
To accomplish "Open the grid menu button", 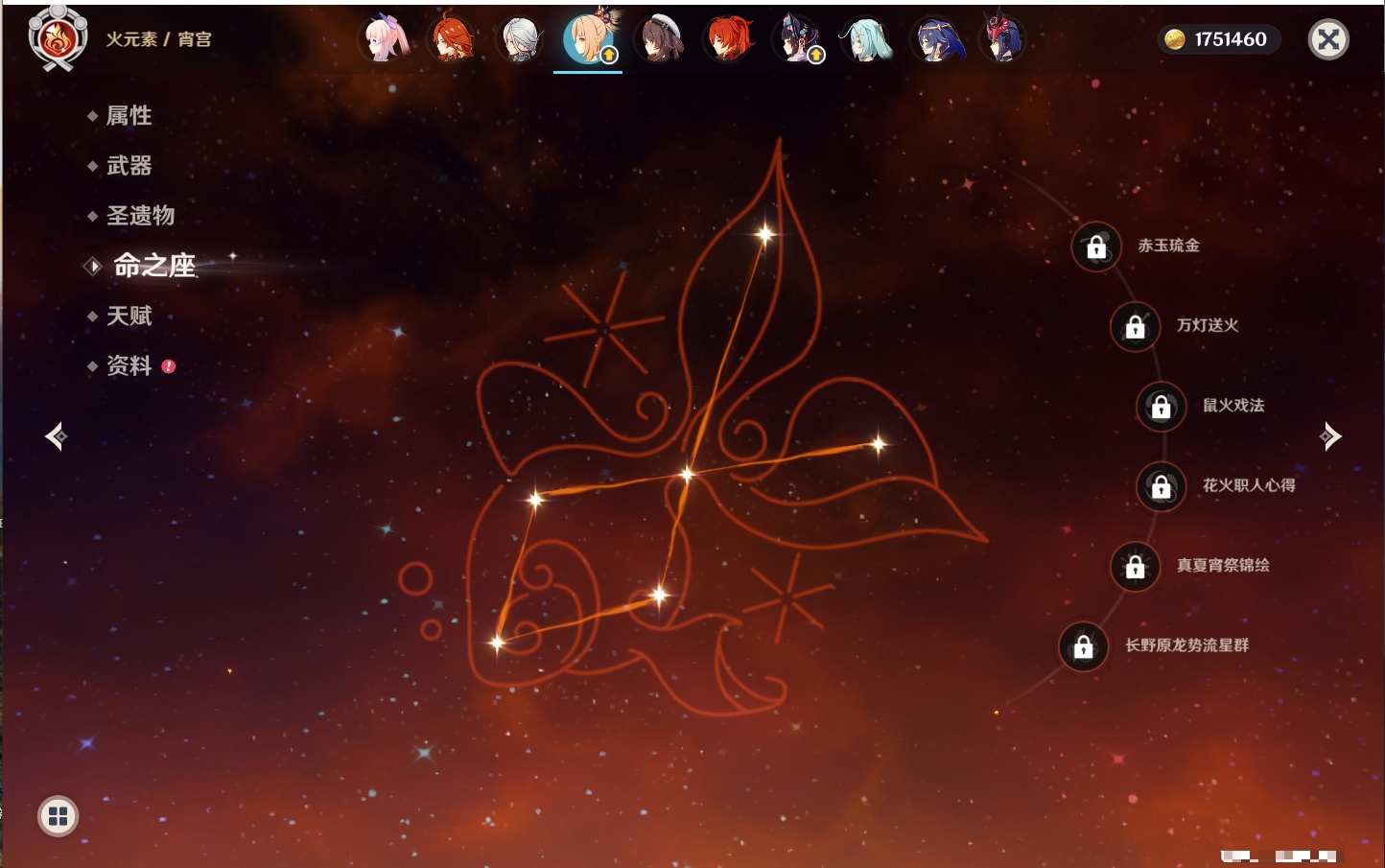I will point(58,816).
